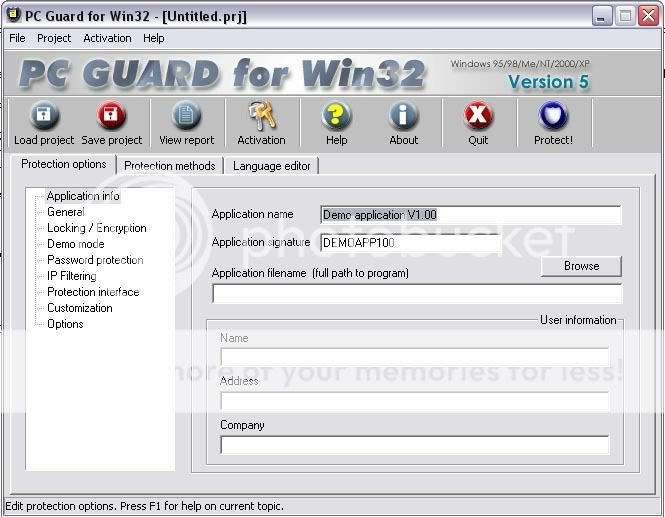Select Application info in the tree
The image size is (665, 517).
pos(83,196)
